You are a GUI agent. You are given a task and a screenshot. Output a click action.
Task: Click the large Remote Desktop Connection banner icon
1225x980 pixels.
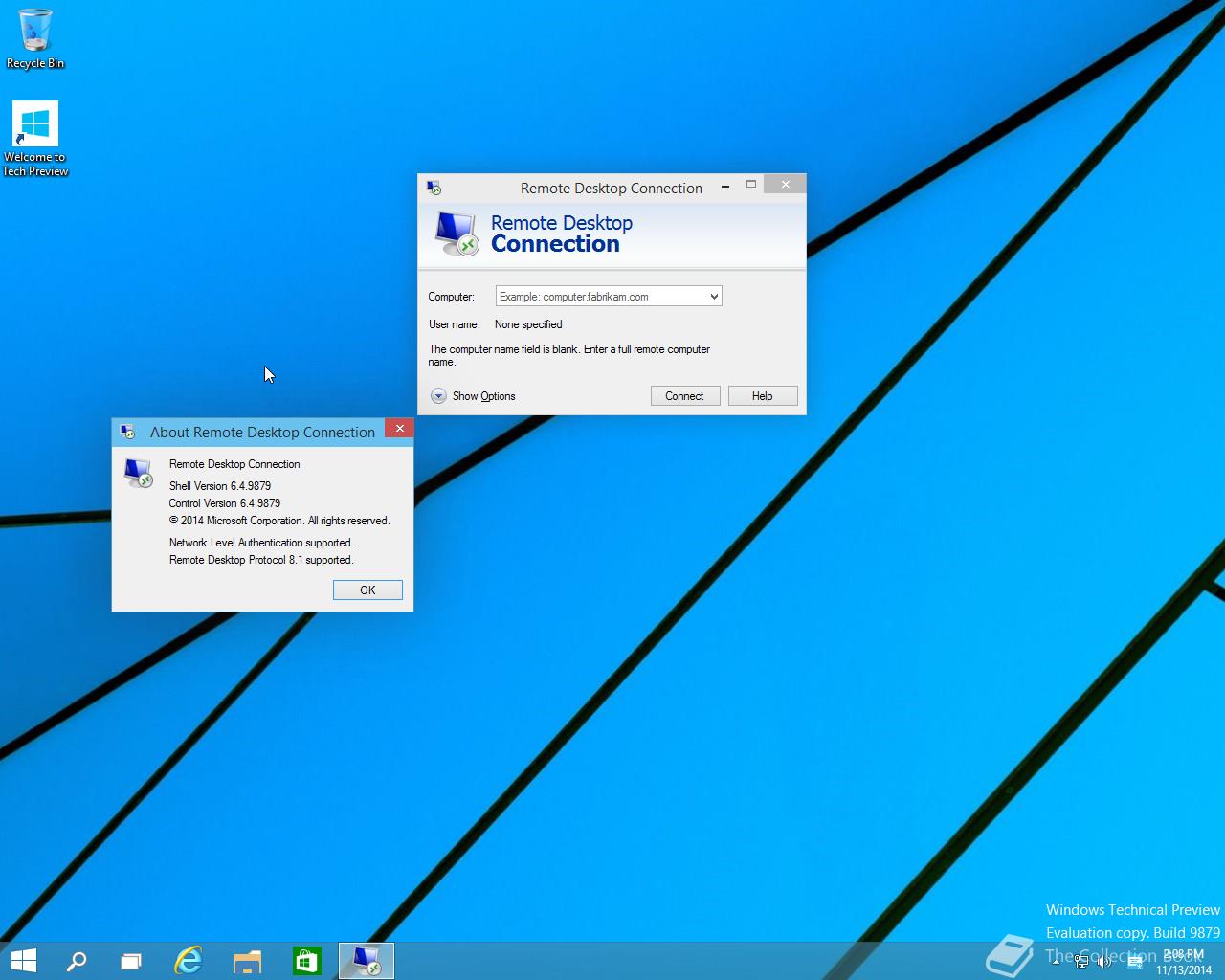point(456,234)
